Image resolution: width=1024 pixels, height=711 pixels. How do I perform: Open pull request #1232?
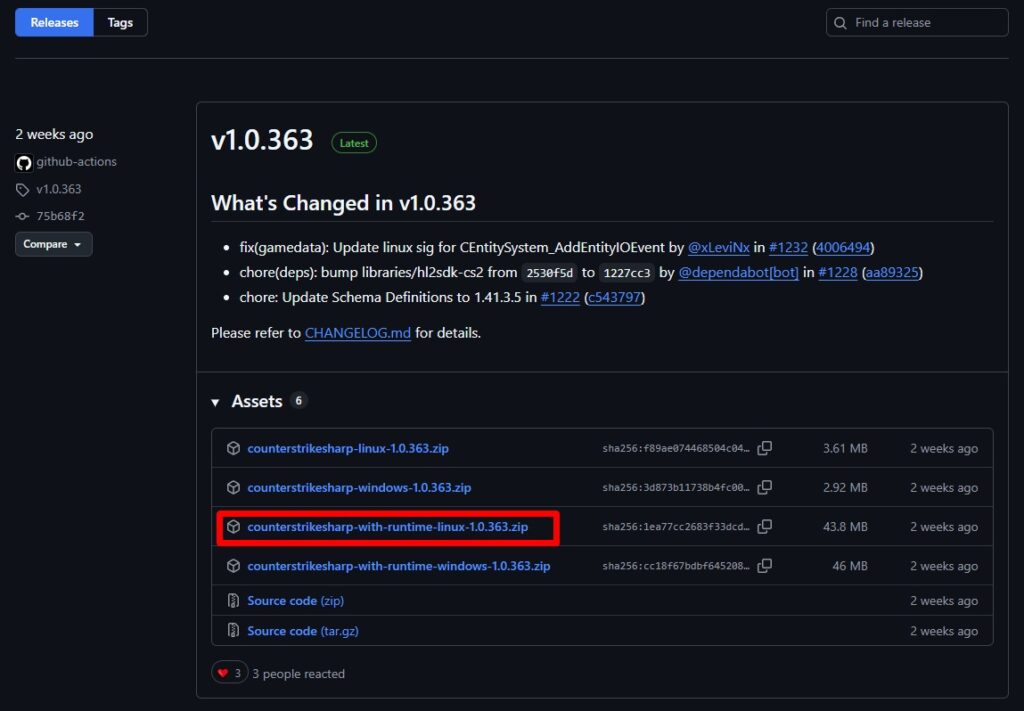[x=788, y=247]
